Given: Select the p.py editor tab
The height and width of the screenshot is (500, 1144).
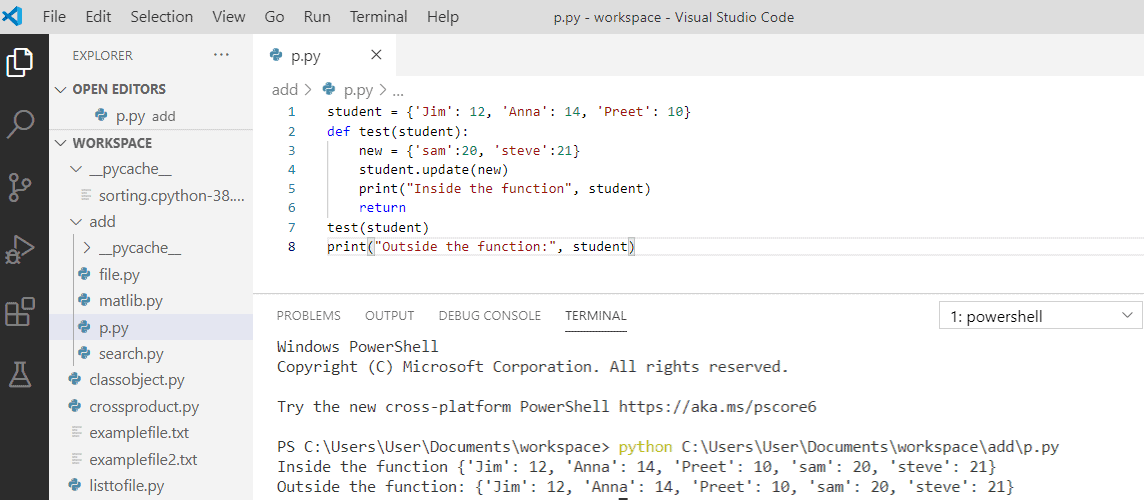Looking at the screenshot, I should click(x=325, y=55).
